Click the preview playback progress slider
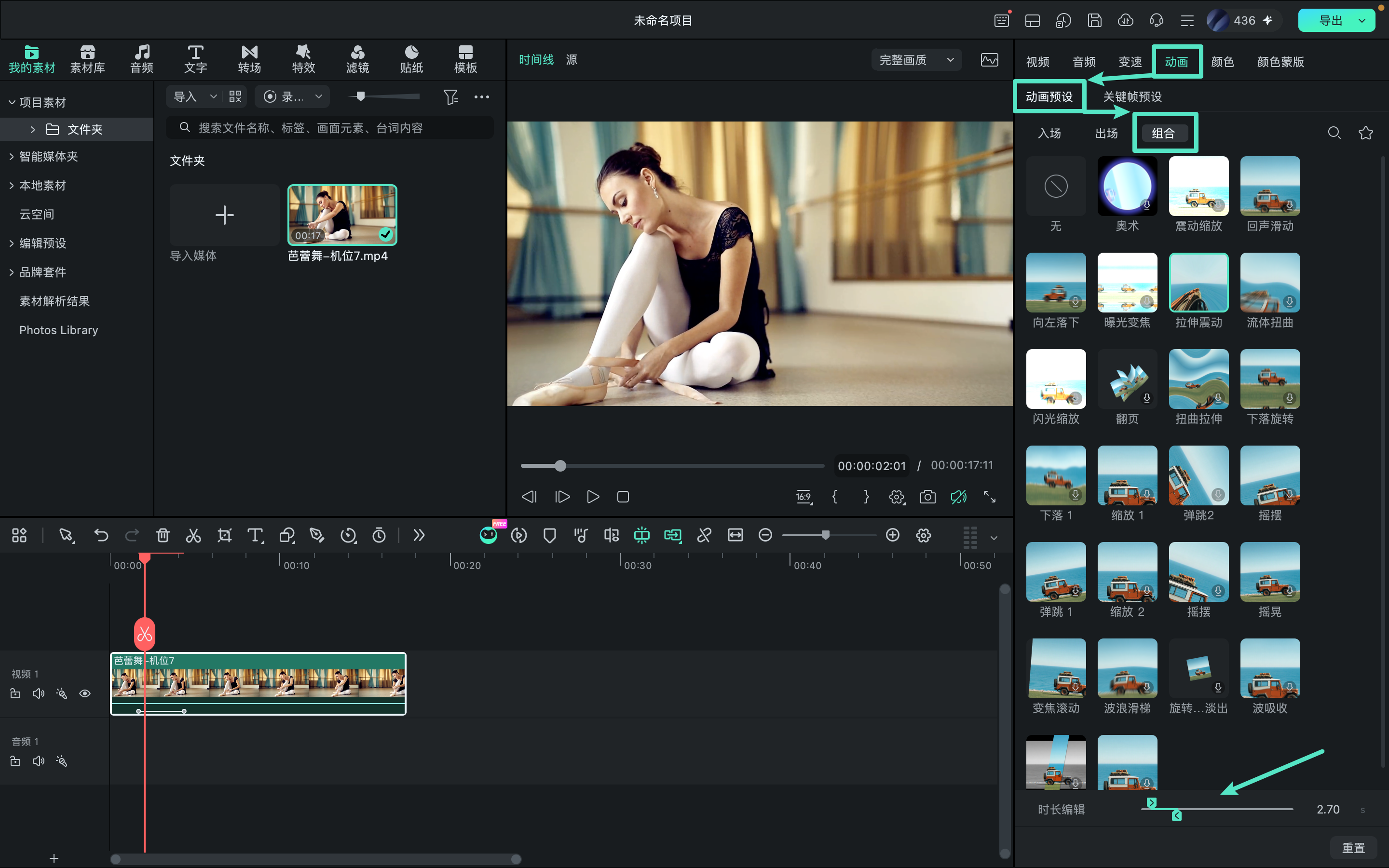The height and width of the screenshot is (868, 1389). [x=672, y=465]
